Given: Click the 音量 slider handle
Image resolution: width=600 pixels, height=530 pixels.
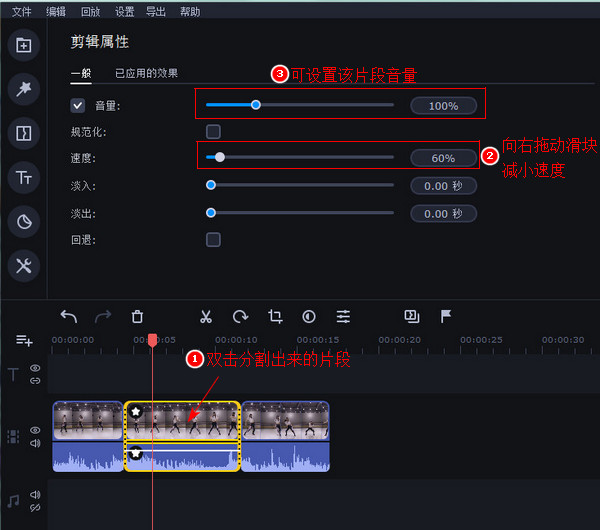Looking at the screenshot, I should point(256,105).
